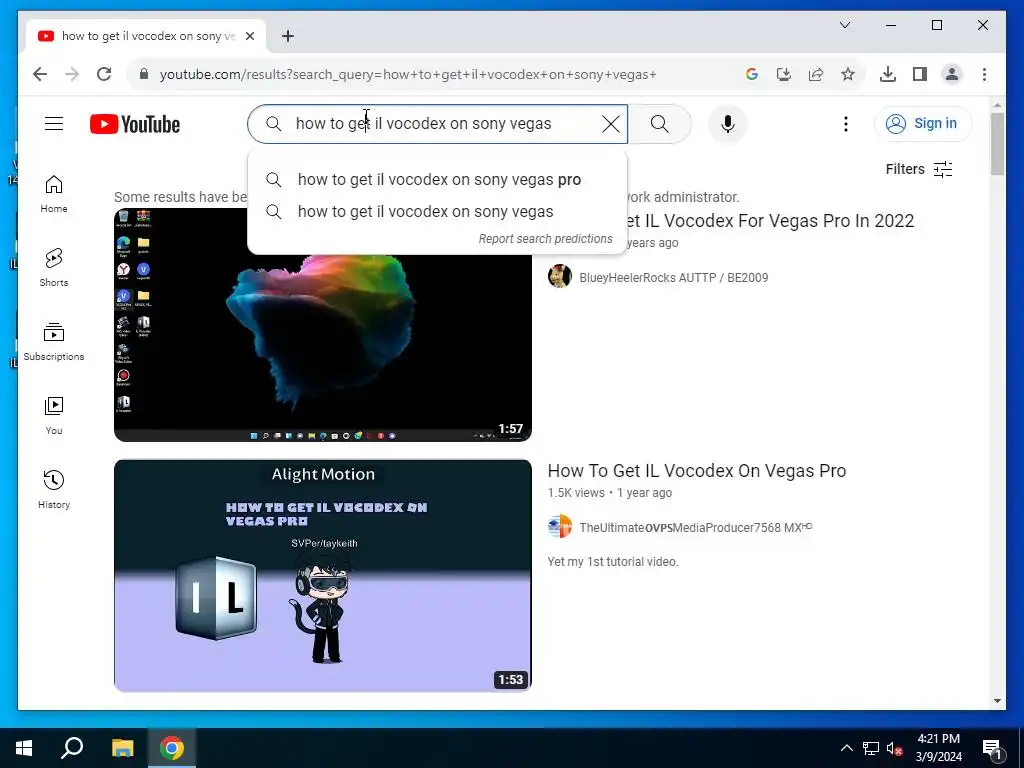Screen dimensions: 1024x768
Task: Play the Alight Motion 1:53 thumbnail
Action: click(323, 575)
